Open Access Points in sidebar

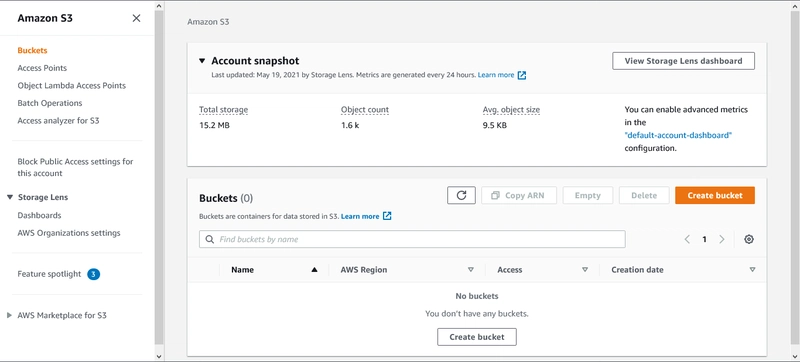[42, 68]
